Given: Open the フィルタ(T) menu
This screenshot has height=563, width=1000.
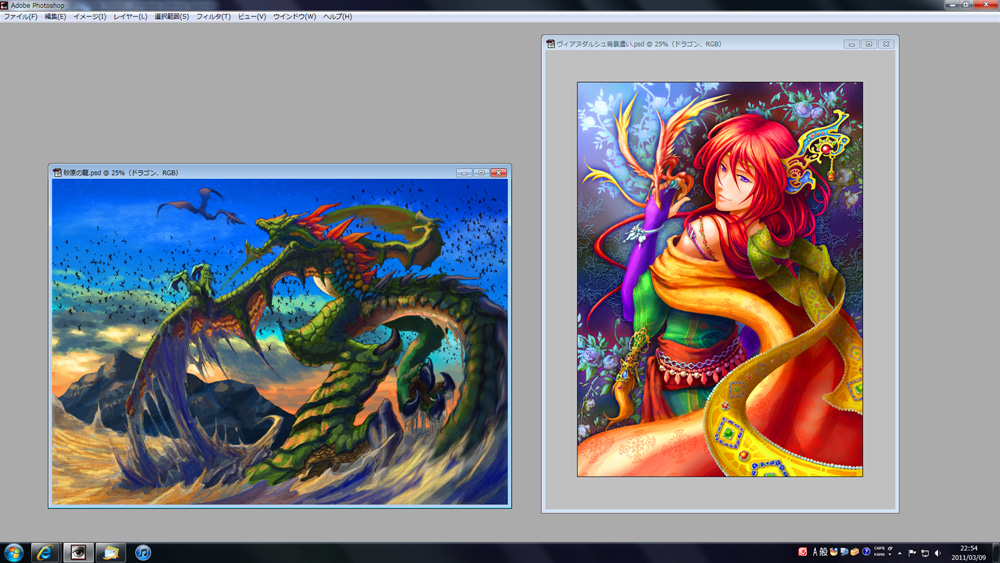Looking at the screenshot, I should [213, 17].
